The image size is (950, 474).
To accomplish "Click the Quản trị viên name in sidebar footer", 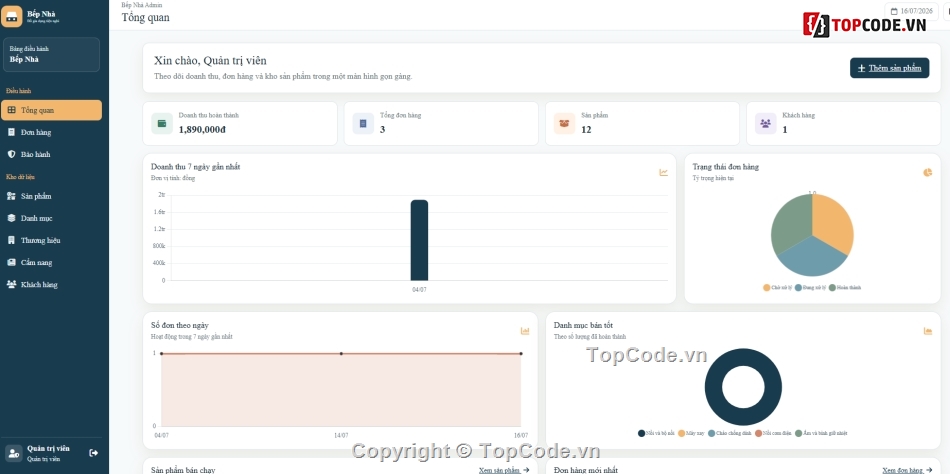I will pyautogui.click(x=48, y=449).
